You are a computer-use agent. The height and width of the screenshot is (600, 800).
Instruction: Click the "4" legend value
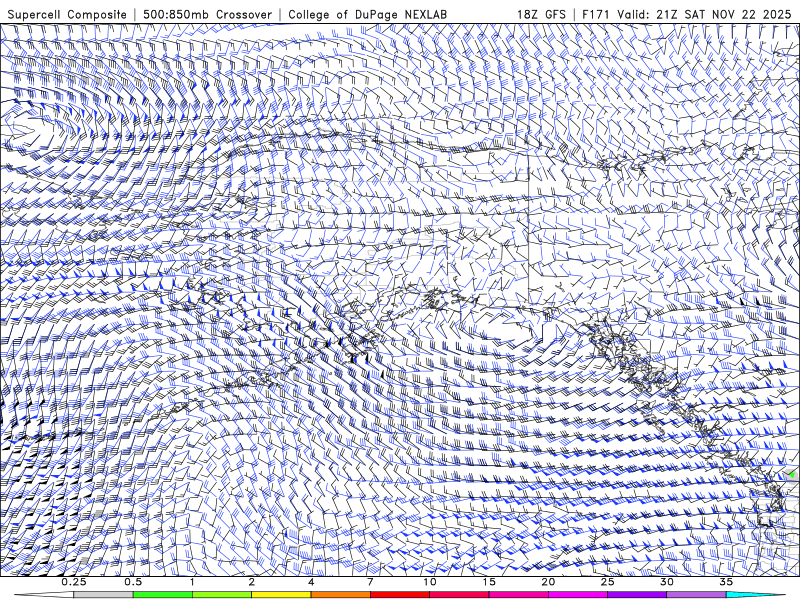[311, 582]
